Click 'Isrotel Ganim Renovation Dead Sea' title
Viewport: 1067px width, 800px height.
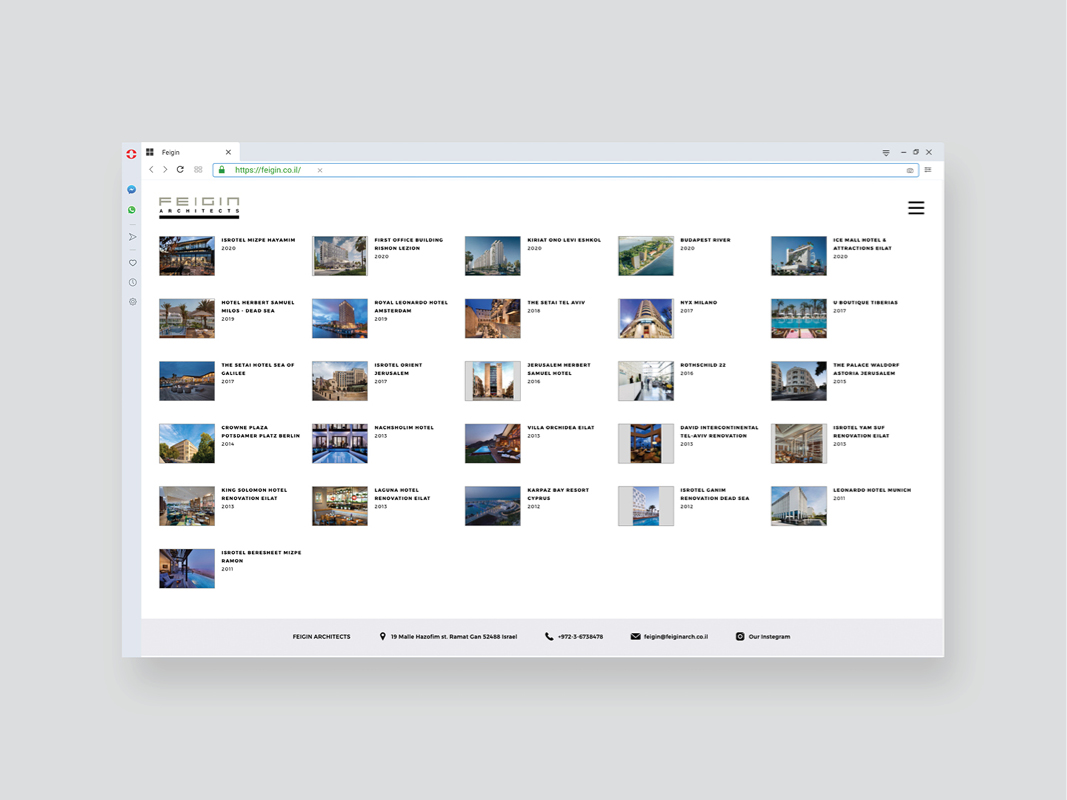[715, 494]
